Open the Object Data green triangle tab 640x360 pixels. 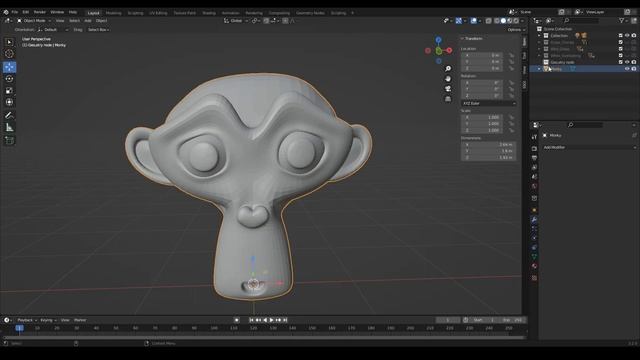point(534,257)
